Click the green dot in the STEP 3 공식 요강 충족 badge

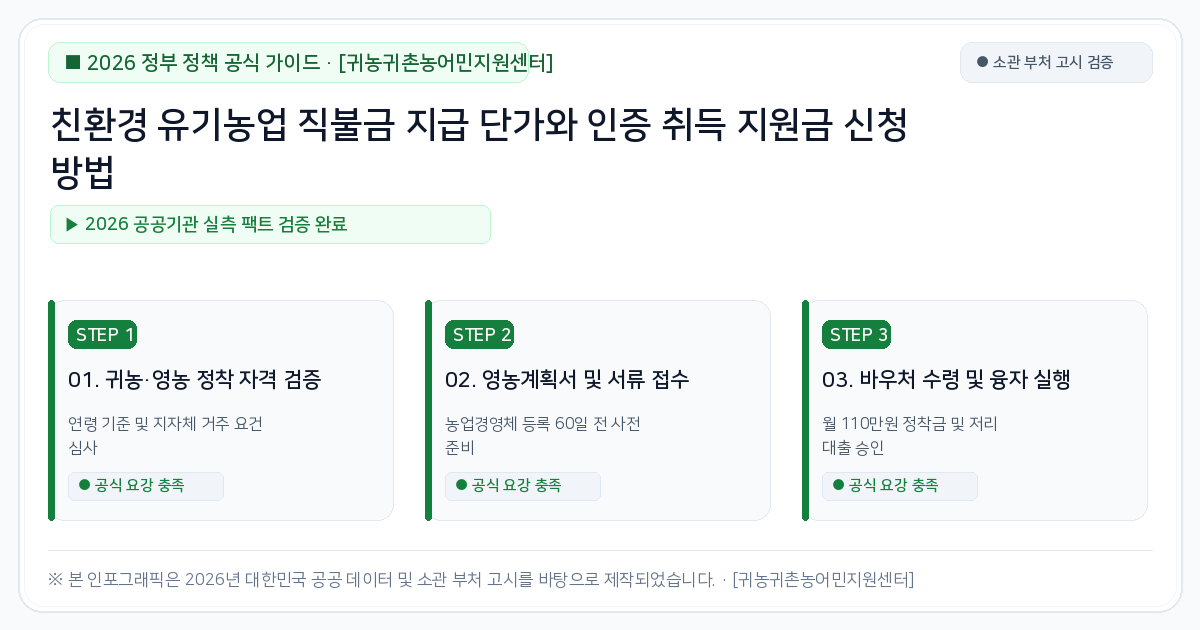click(839, 485)
